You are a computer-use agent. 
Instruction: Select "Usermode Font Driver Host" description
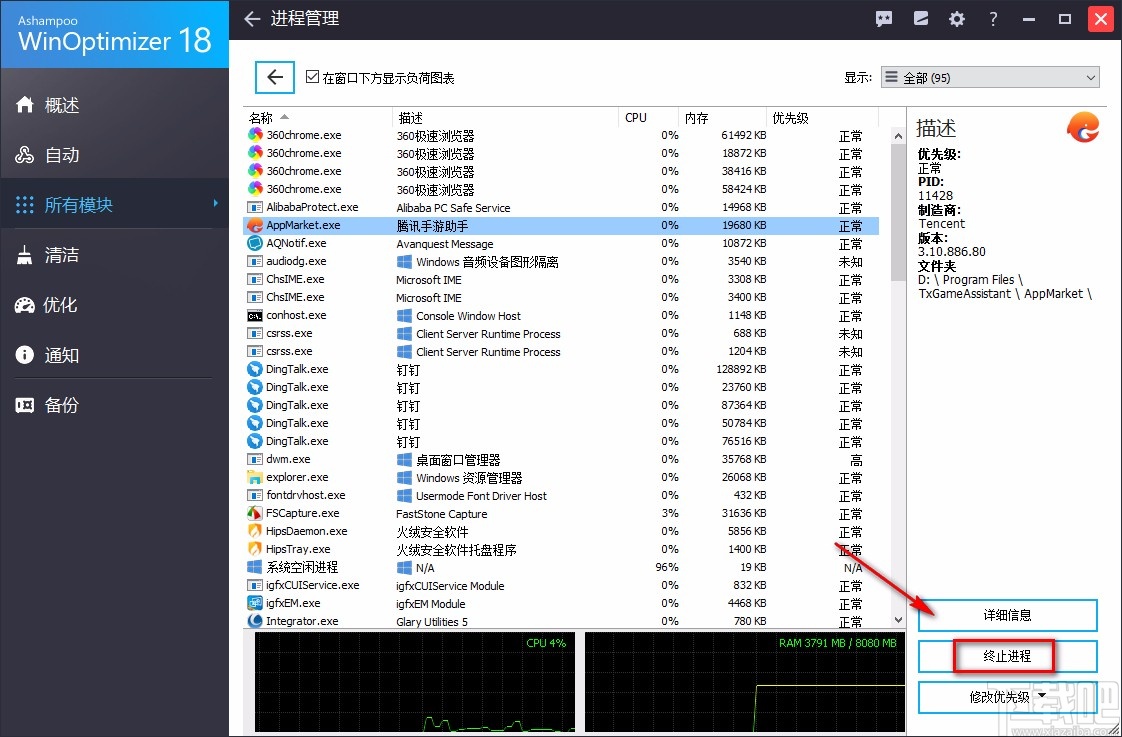[x=481, y=495]
